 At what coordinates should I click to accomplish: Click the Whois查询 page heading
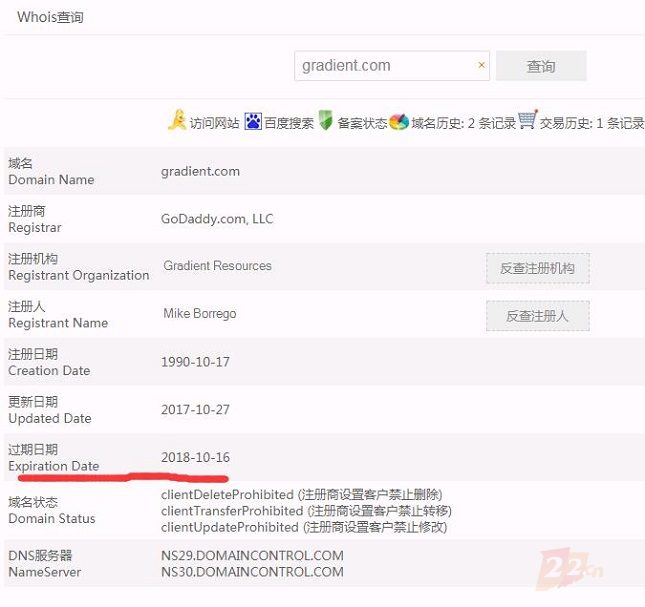tap(51, 17)
